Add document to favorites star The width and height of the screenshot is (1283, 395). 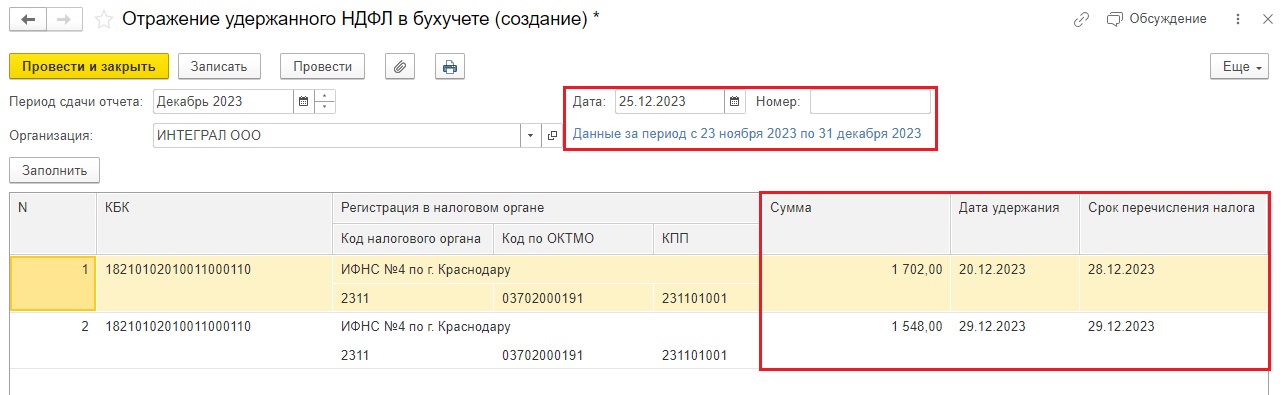104,19
